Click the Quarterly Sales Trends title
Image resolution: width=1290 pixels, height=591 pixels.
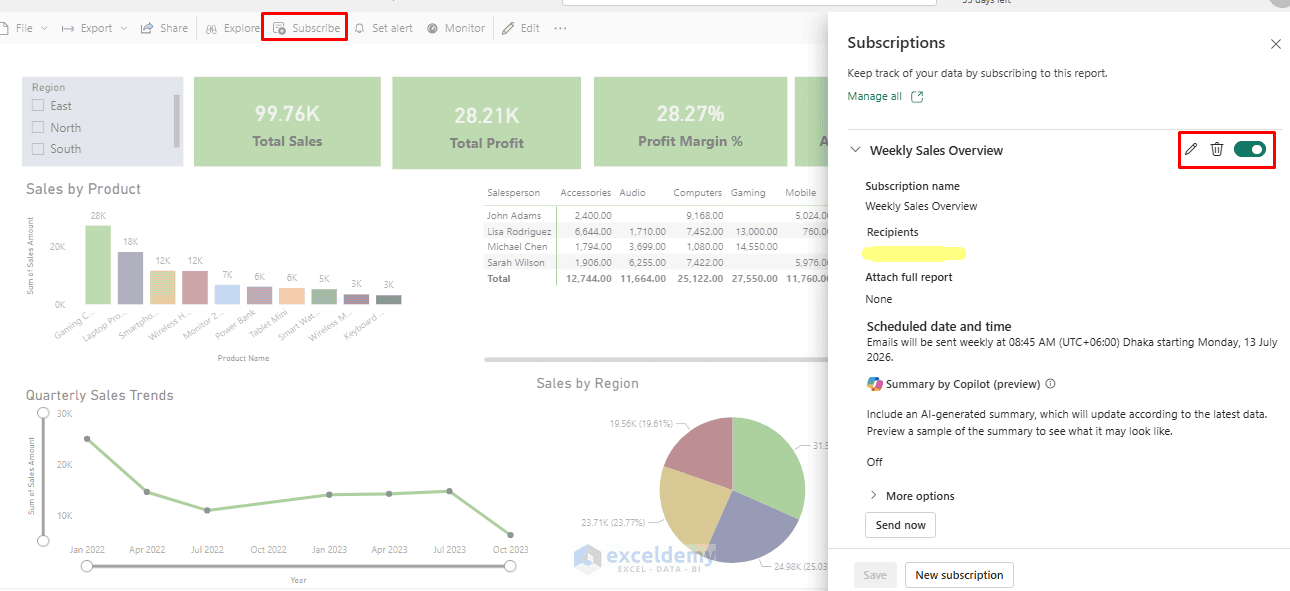pyautogui.click(x=100, y=396)
